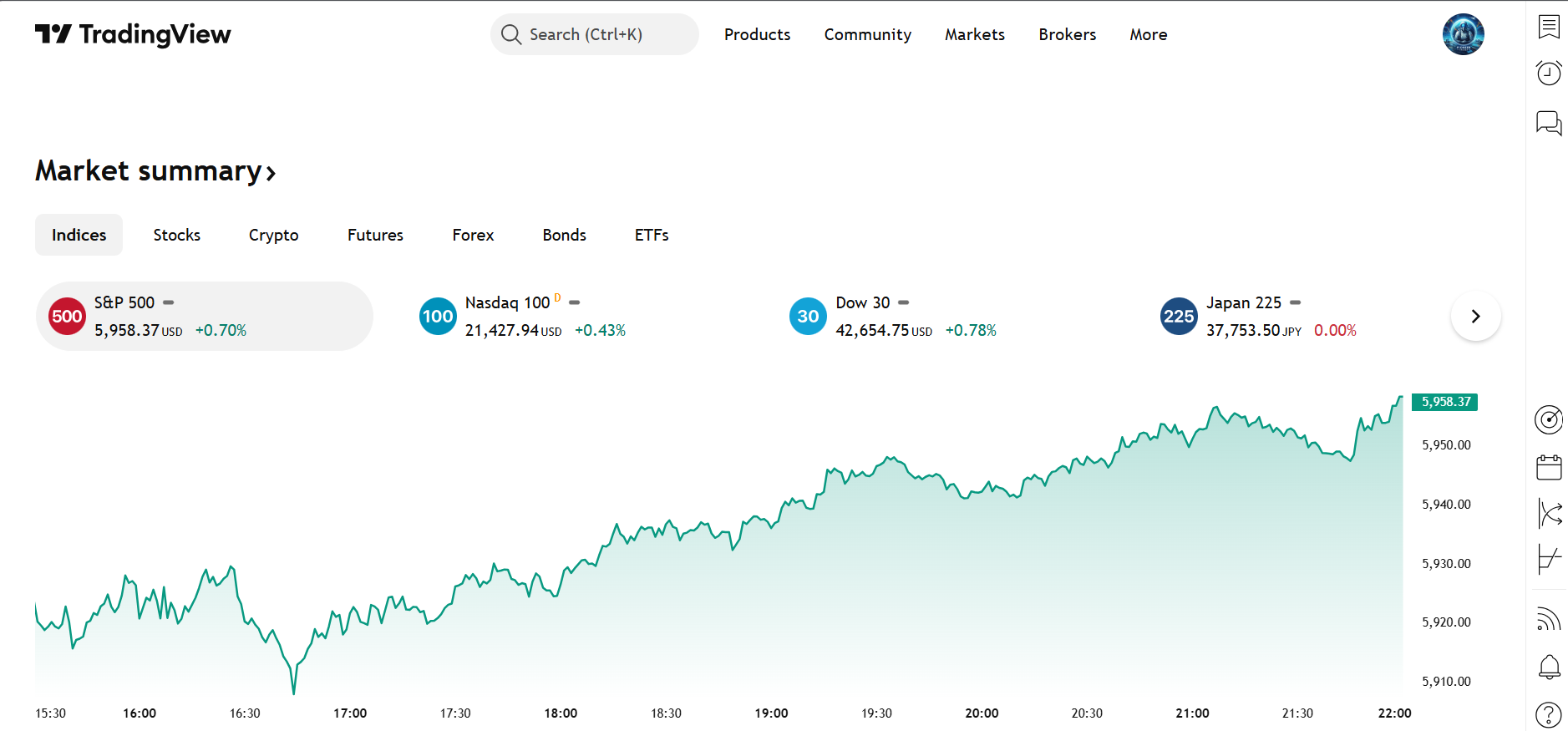This screenshot has width=1568, height=731.
Task: Click the Dow 30 +0.78% change value
Action: pyautogui.click(x=971, y=330)
